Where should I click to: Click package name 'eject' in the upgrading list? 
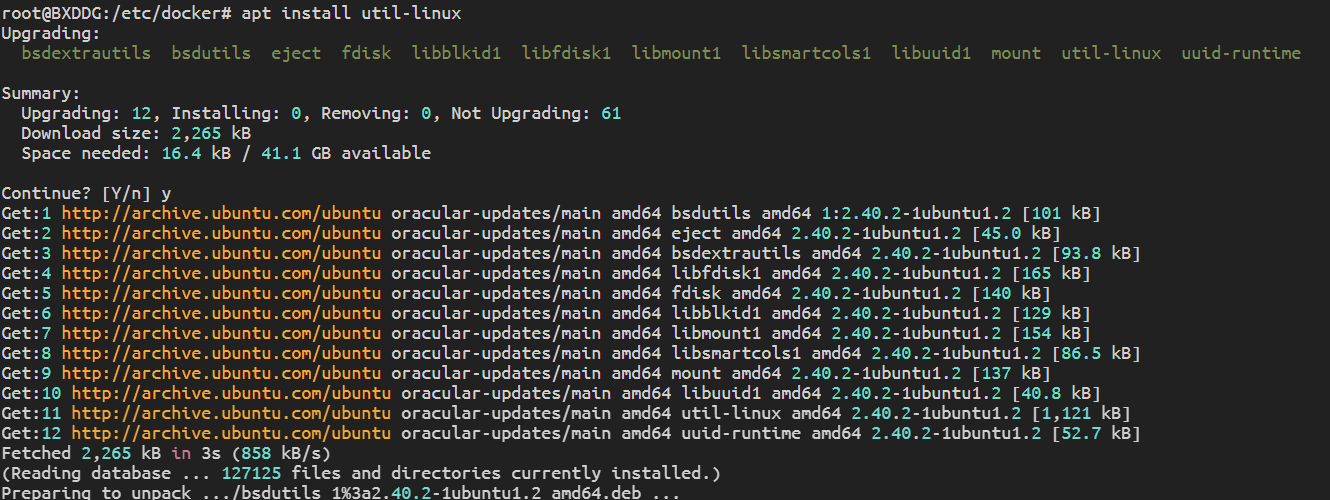(x=296, y=53)
